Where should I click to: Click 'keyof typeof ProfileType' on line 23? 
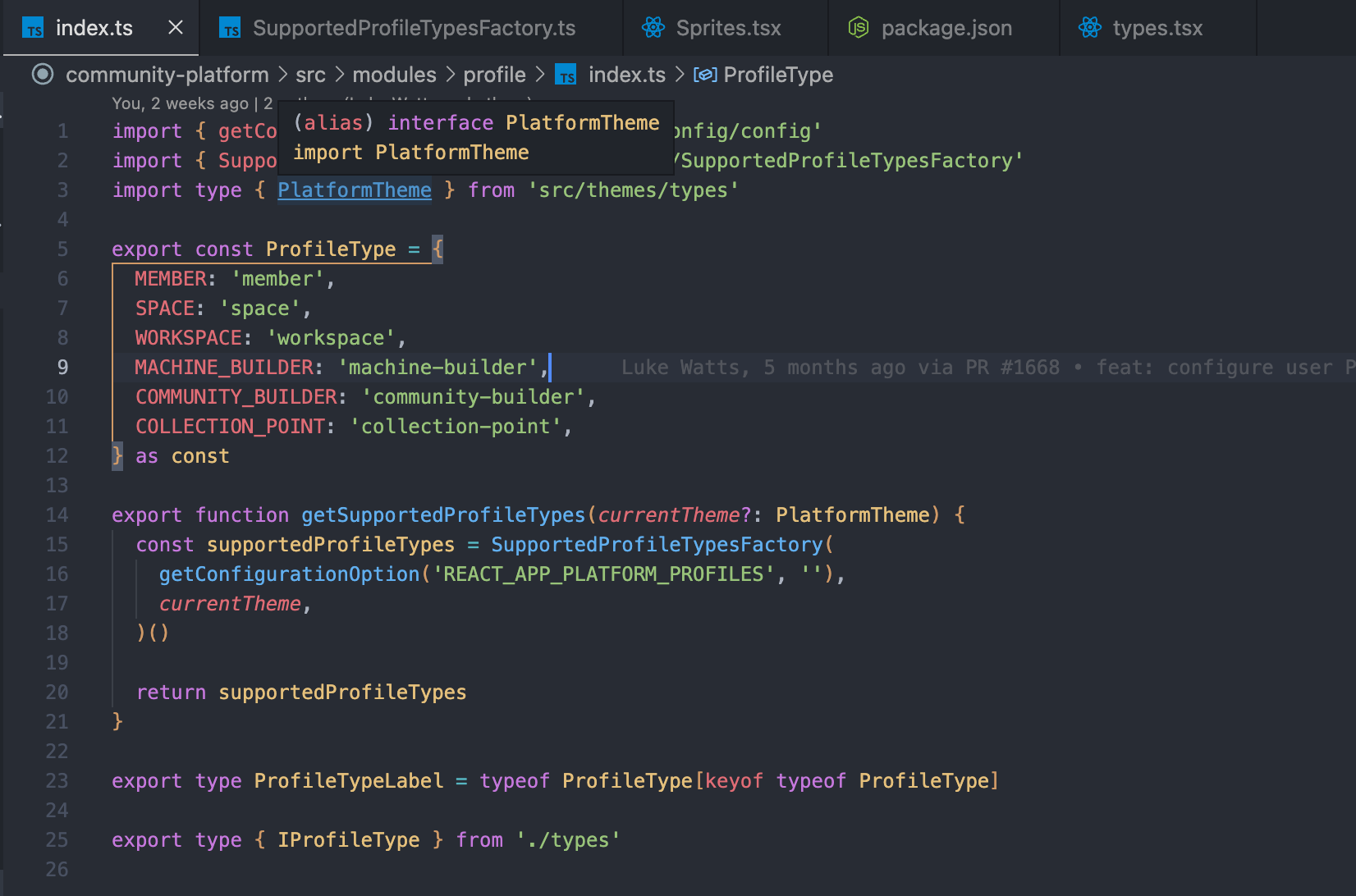click(846, 781)
